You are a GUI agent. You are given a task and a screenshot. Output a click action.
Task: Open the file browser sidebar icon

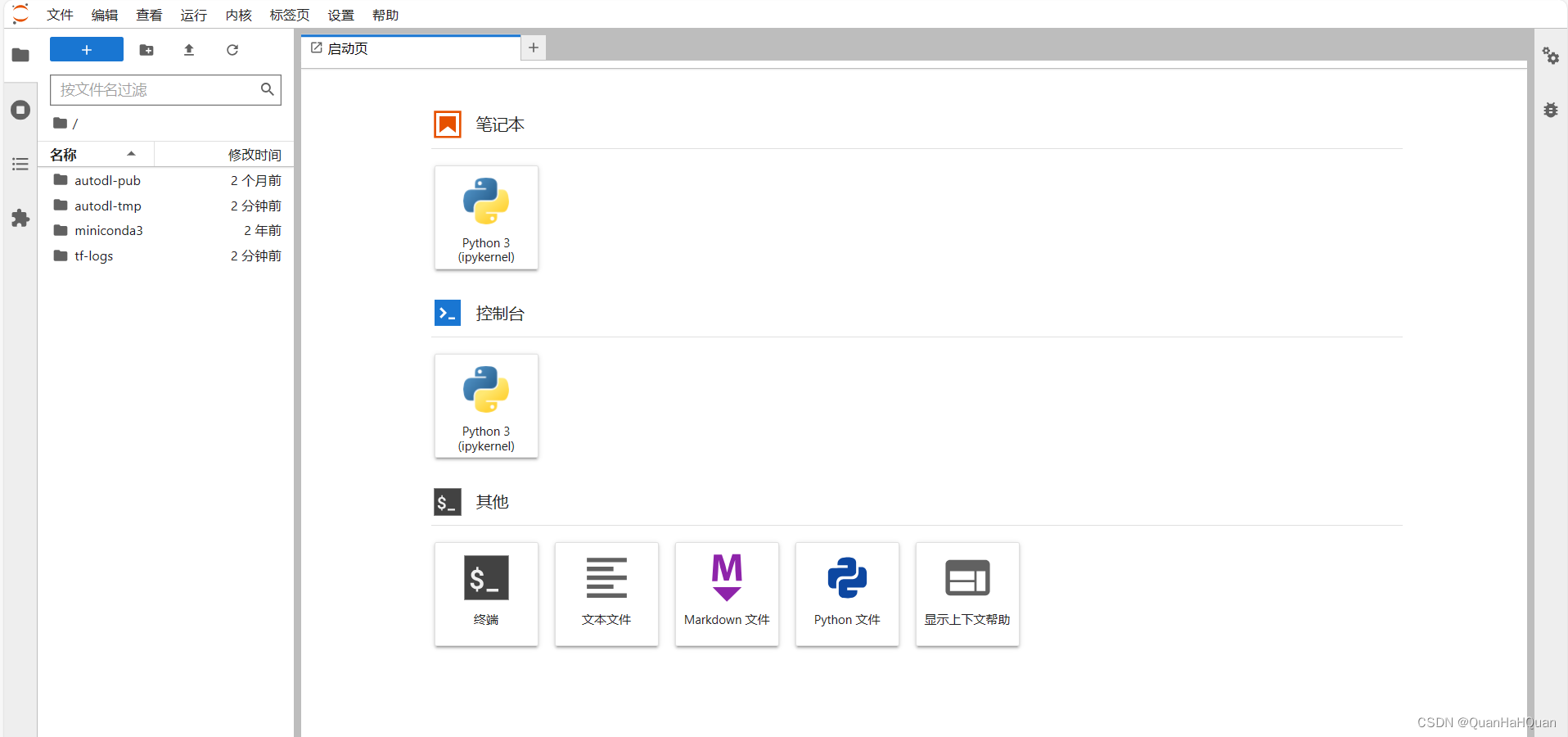pyautogui.click(x=20, y=55)
